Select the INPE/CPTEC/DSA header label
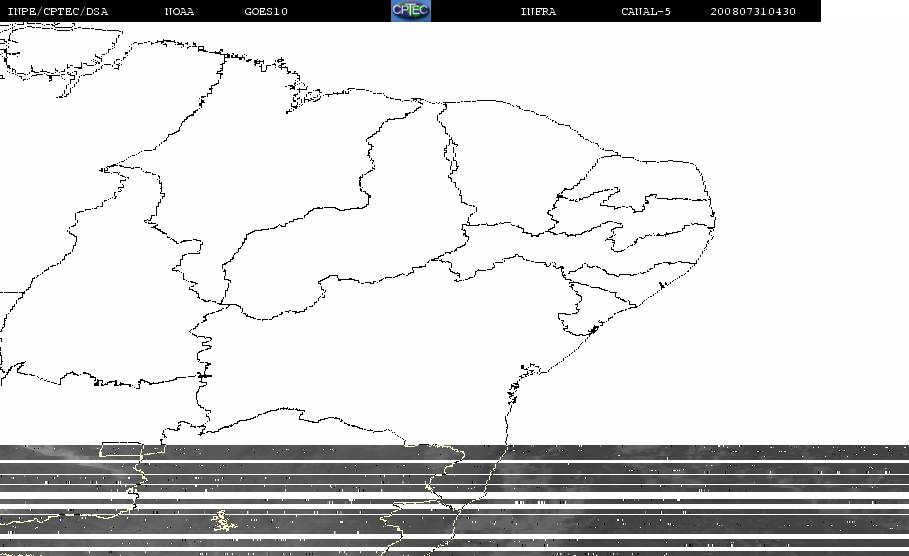This screenshot has width=909, height=556. click(x=57, y=11)
